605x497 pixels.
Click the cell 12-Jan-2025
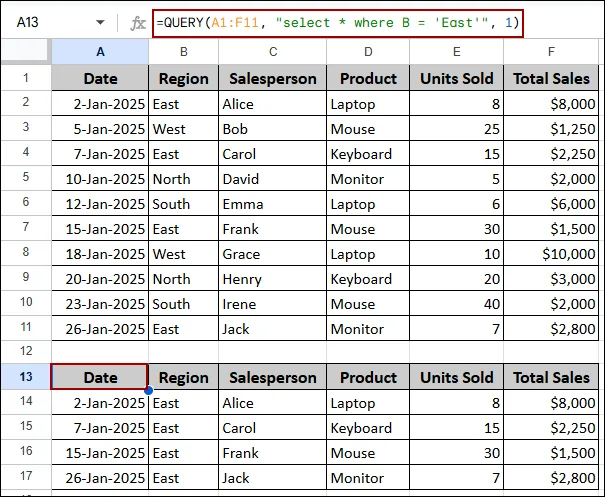coord(100,204)
